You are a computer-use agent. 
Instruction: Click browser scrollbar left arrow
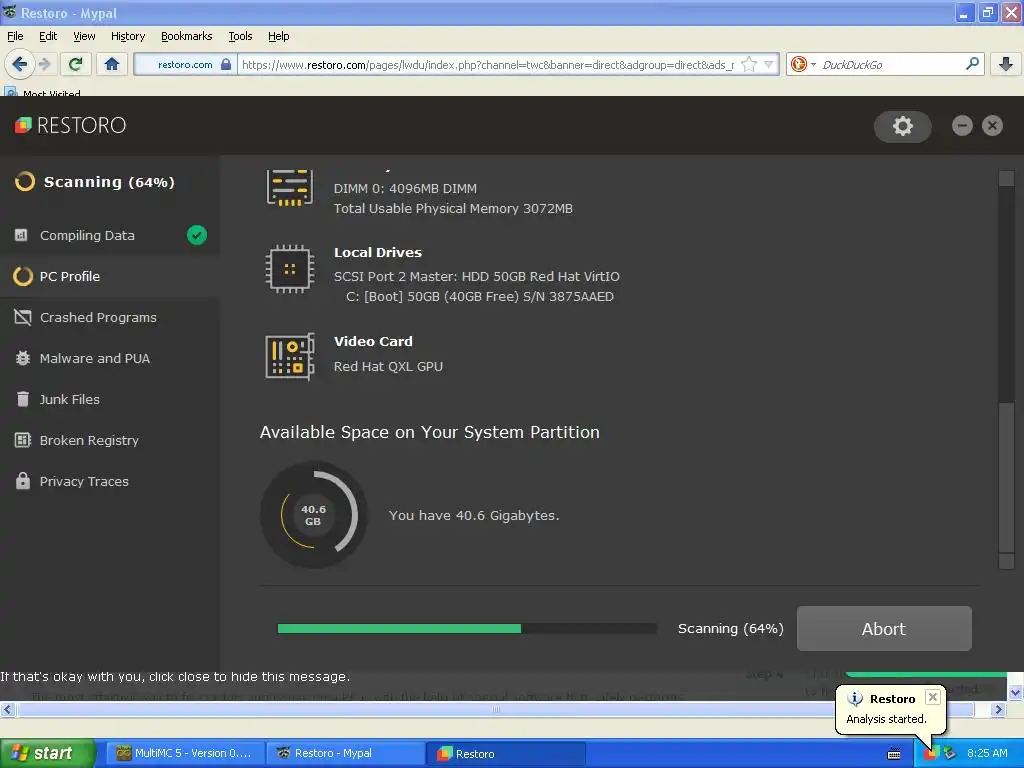click(x=7, y=709)
